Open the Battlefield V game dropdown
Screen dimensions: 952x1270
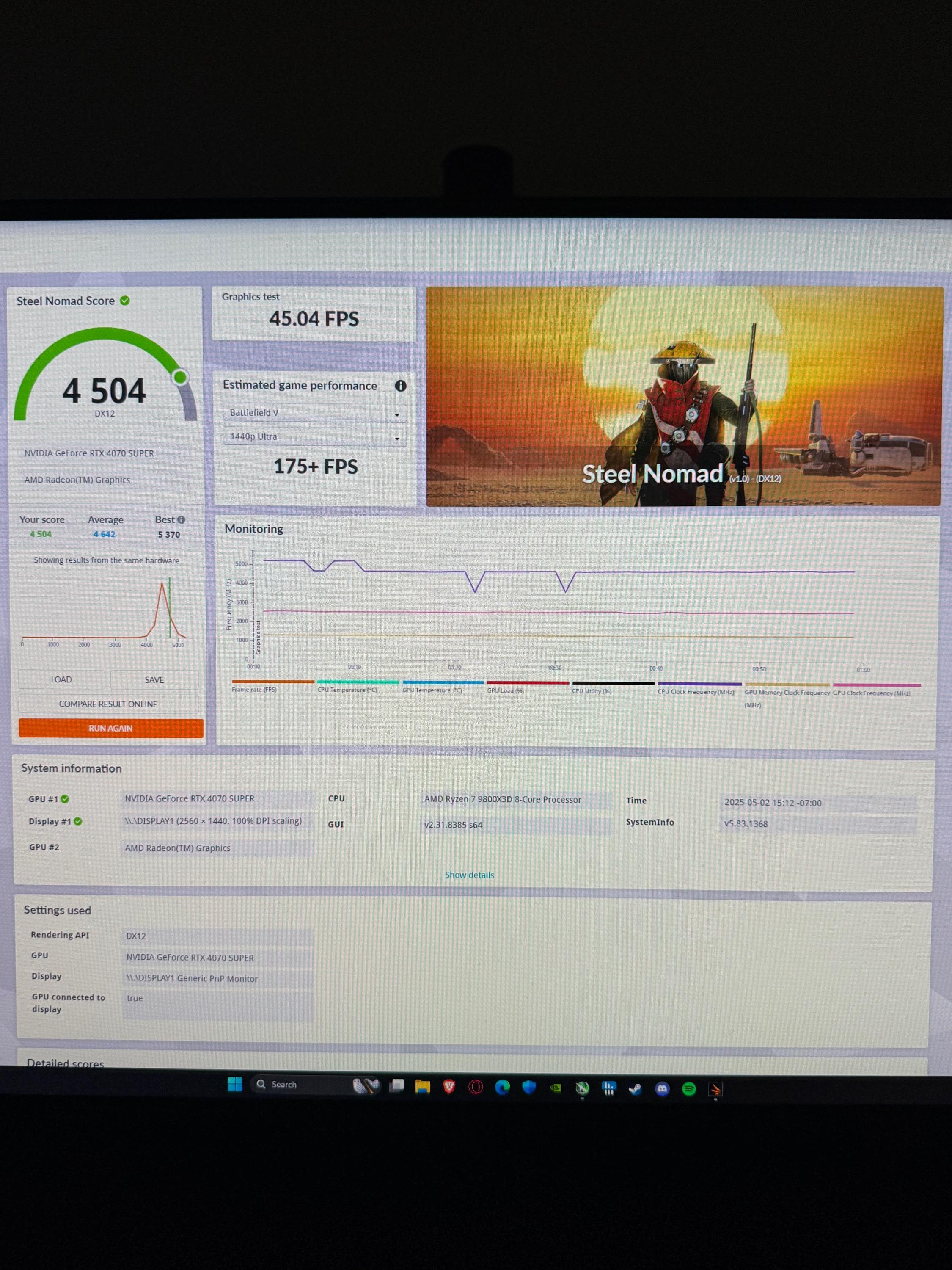click(314, 413)
